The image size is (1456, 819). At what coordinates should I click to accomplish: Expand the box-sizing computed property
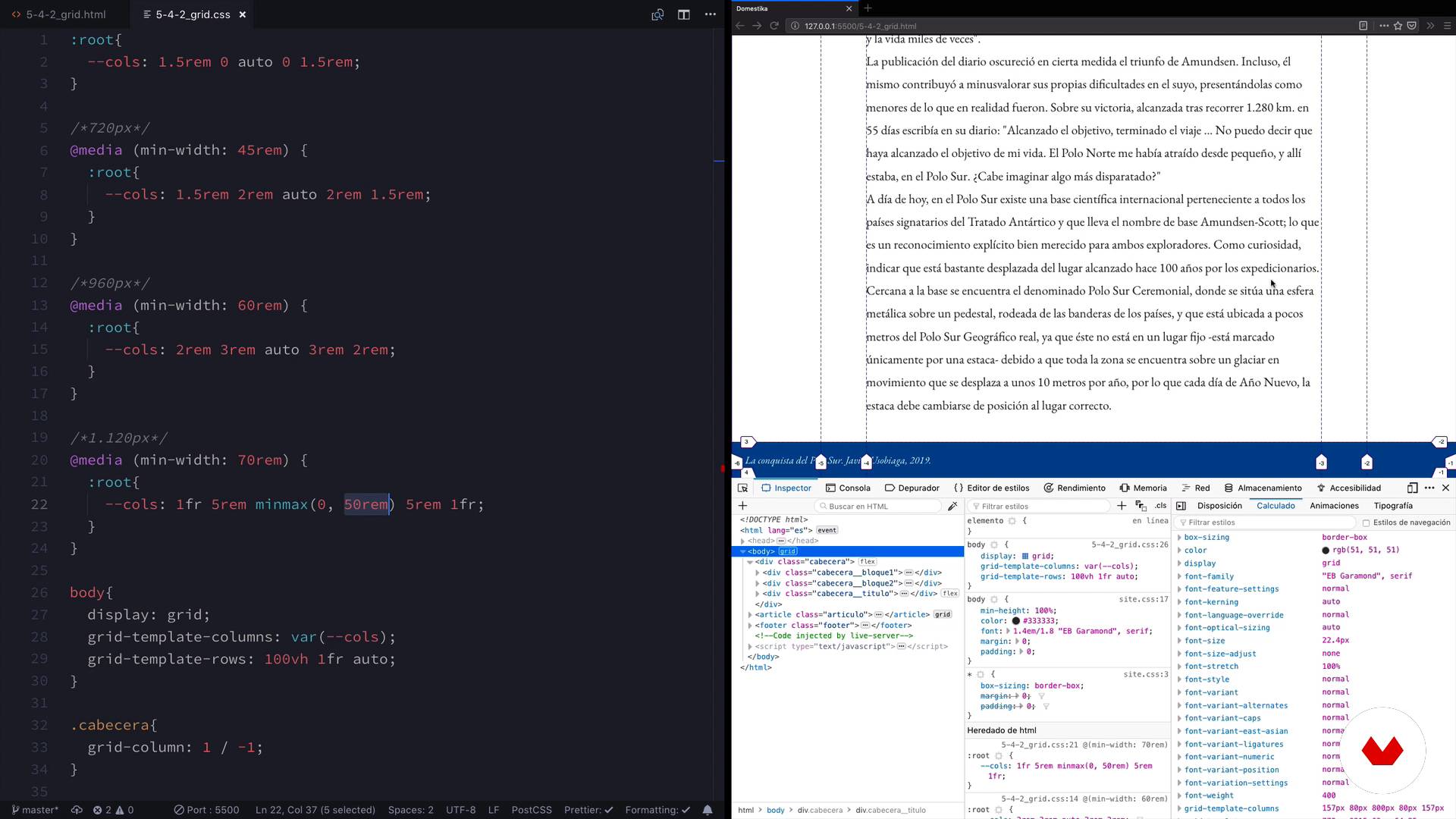(x=1179, y=538)
